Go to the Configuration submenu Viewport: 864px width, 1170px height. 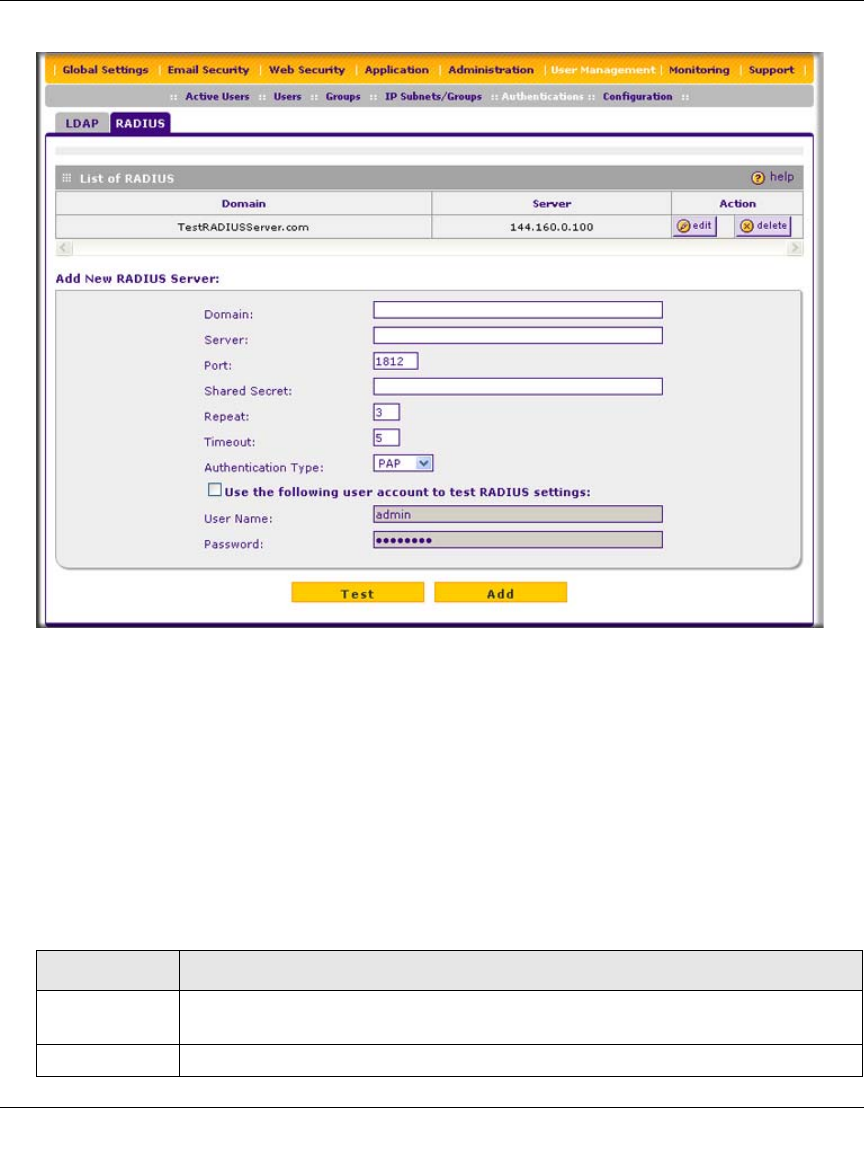[x=637, y=97]
